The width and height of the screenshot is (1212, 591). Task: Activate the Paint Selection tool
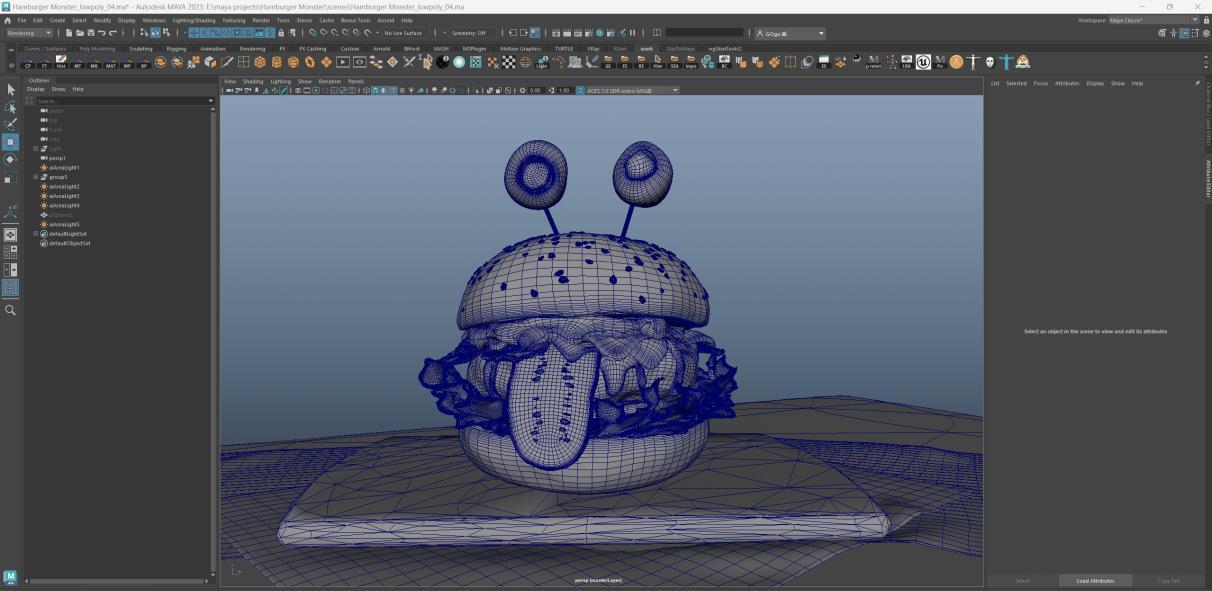click(10, 124)
